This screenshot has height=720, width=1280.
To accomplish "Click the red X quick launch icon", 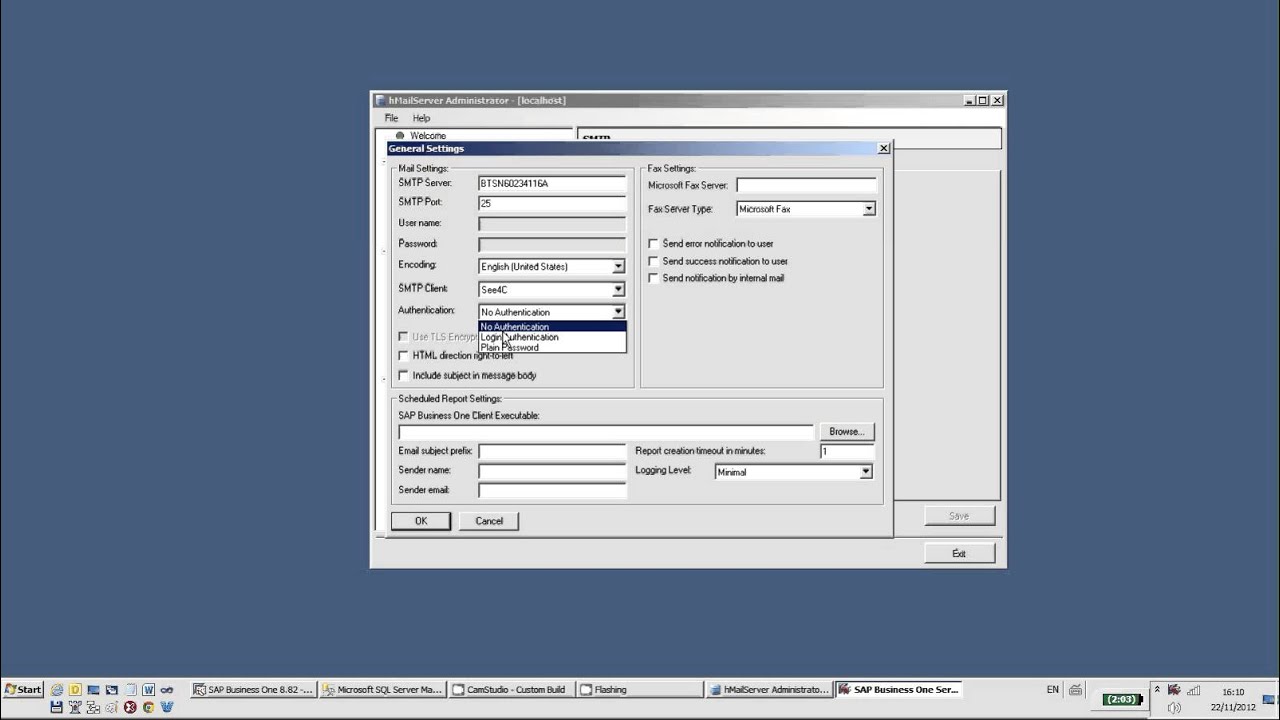I will coord(130,707).
